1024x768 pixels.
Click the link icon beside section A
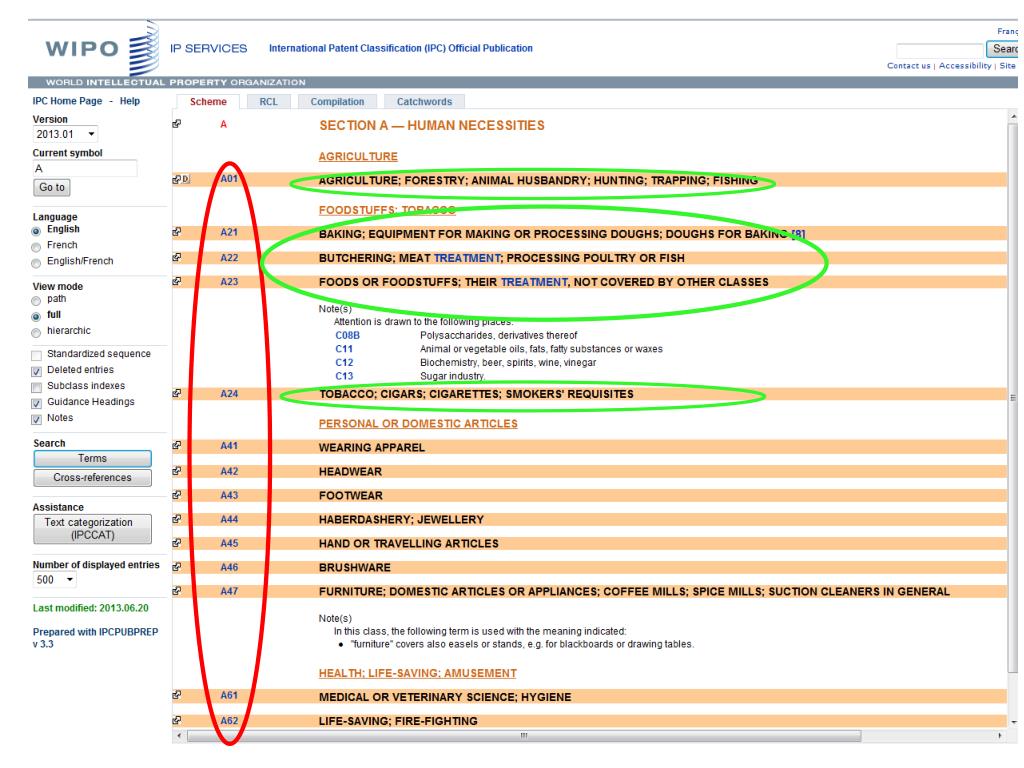pyautogui.click(x=176, y=123)
